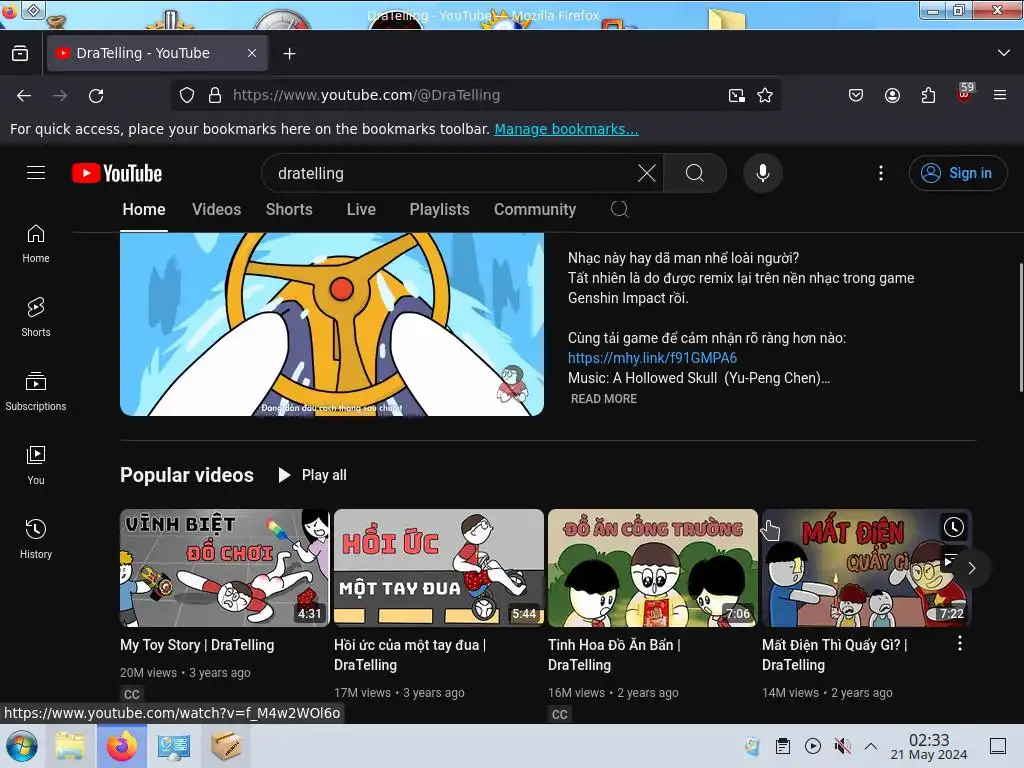Switch to the Playlists tab

440,209
